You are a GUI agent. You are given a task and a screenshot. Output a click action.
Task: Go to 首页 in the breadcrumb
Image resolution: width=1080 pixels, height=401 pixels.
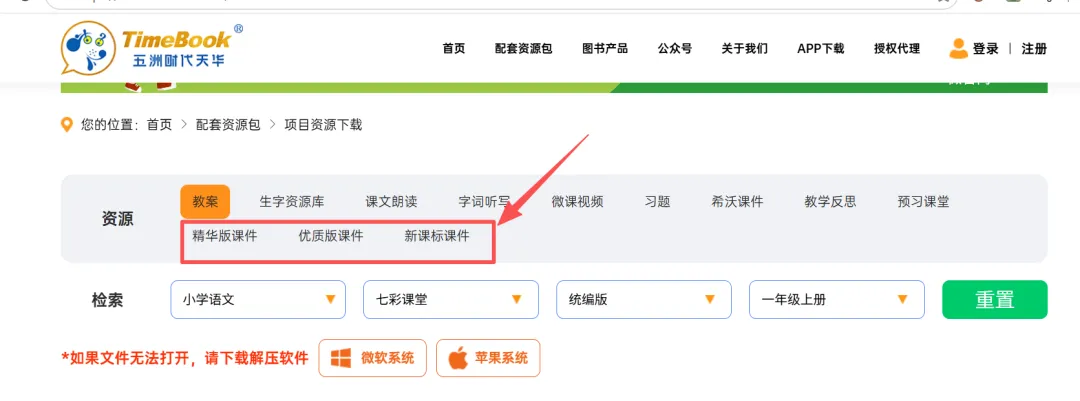click(x=159, y=125)
